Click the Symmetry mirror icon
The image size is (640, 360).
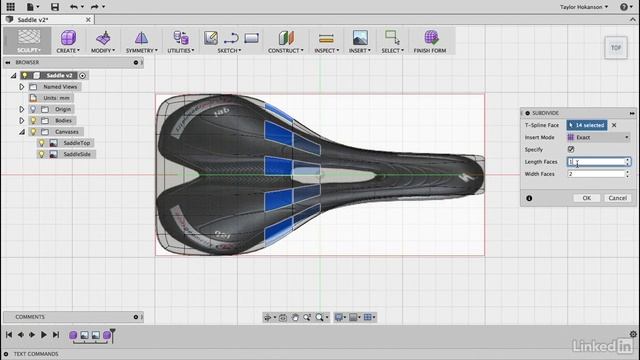tap(141, 38)
